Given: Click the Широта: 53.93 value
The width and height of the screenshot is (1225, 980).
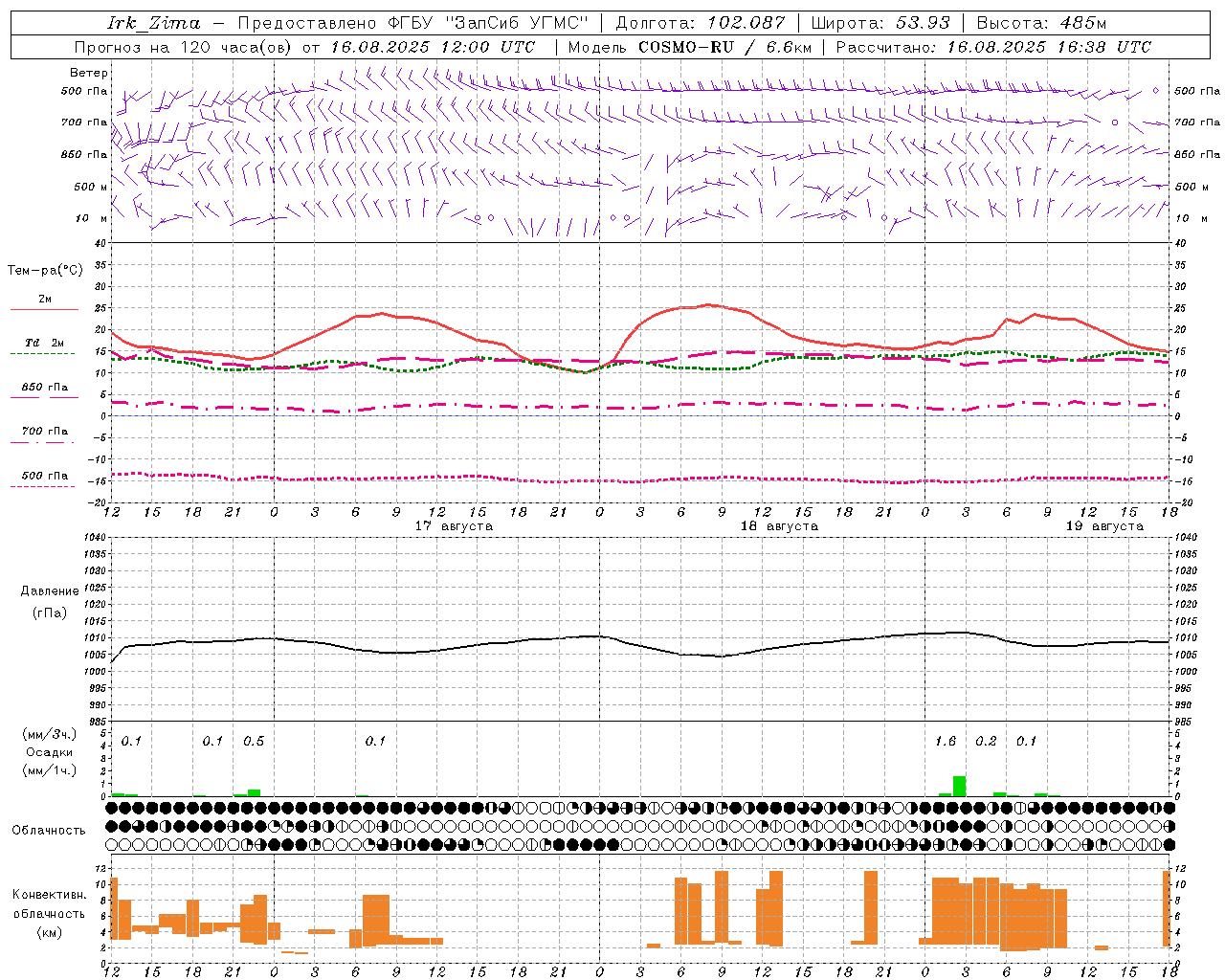Looking at the screenshot, I should coord(880,23).
